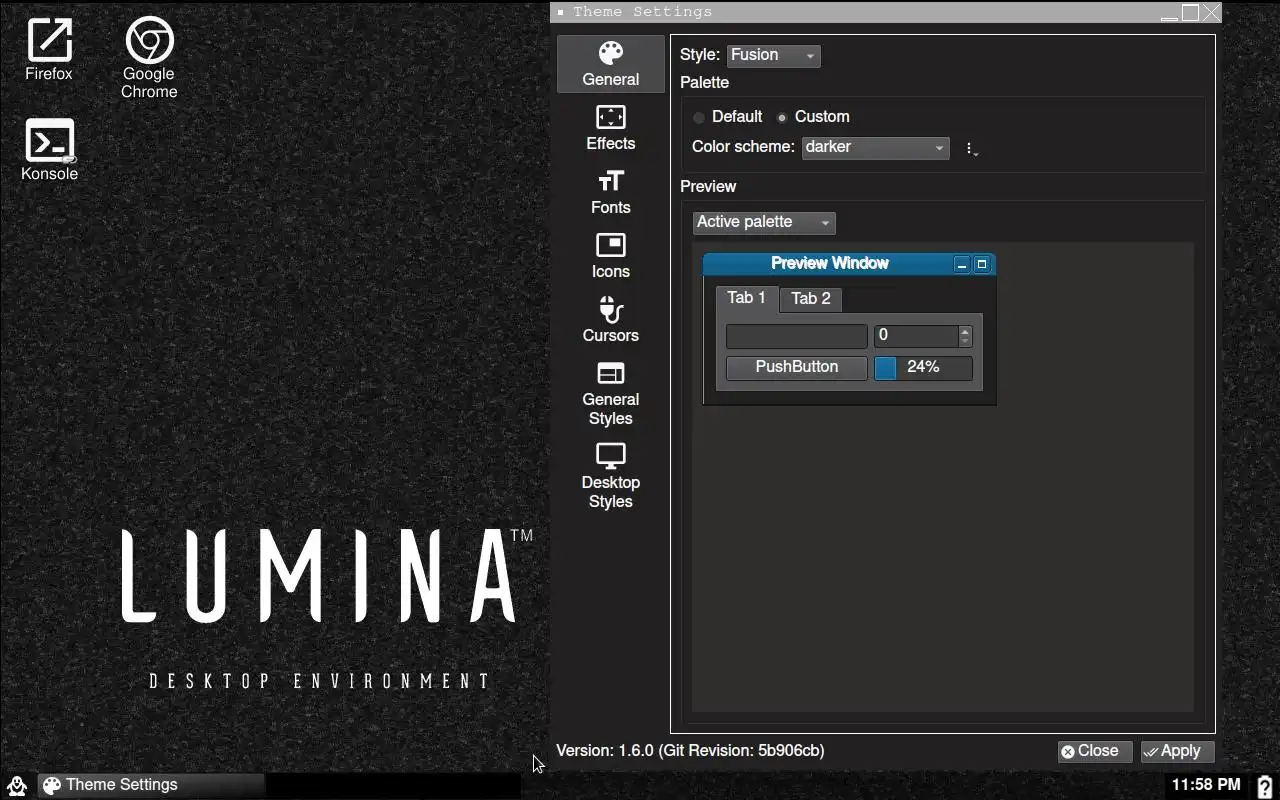This screenshot has height=800, width=1280.
Task: Close Theme Settings with title bar X
Action: [1211, 13]
